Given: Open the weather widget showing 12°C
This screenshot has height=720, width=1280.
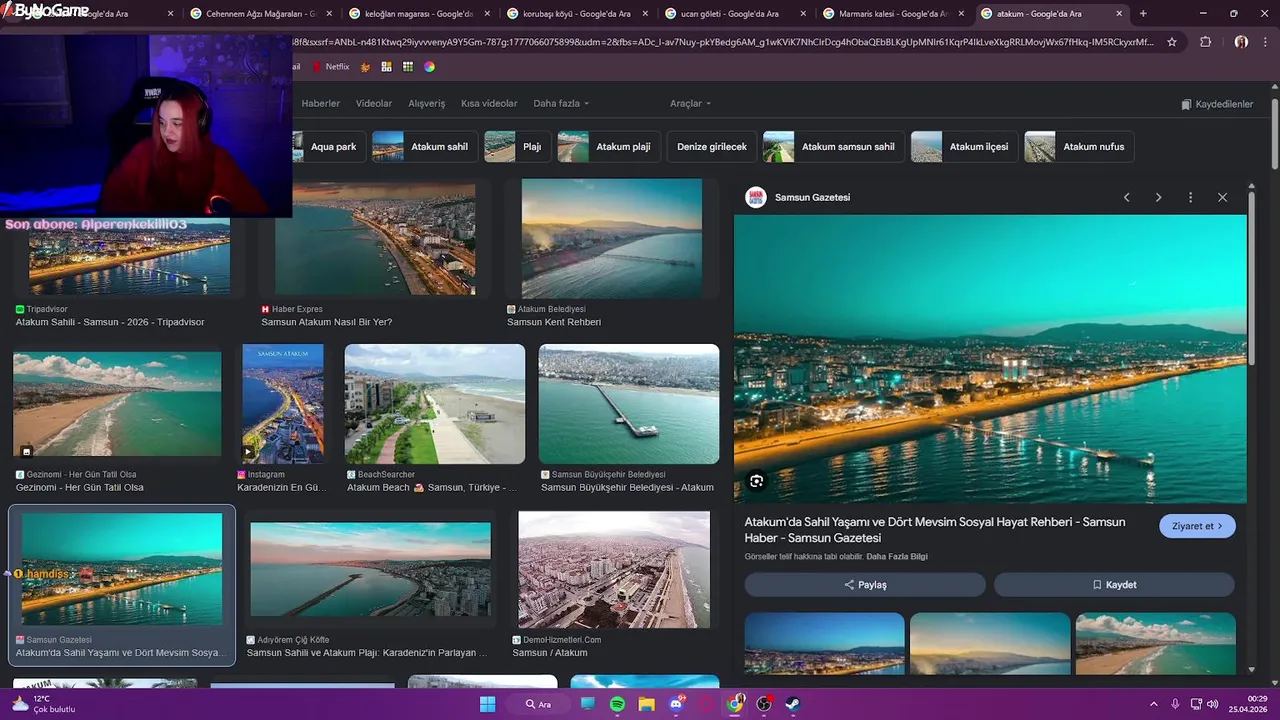Looking at the screenshot, I should tap(42, 704).
